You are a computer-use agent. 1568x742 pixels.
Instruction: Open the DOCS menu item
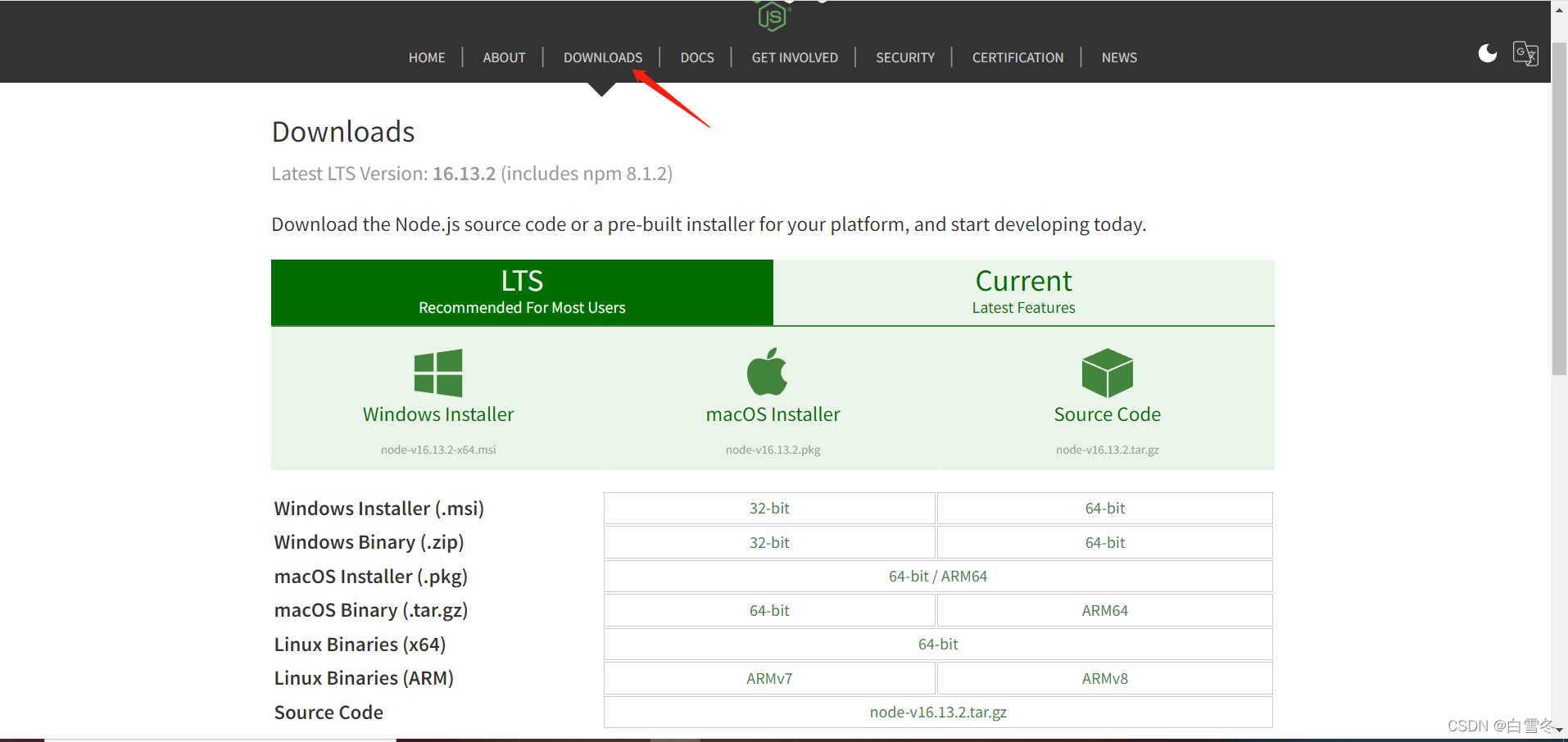(697, 57)
